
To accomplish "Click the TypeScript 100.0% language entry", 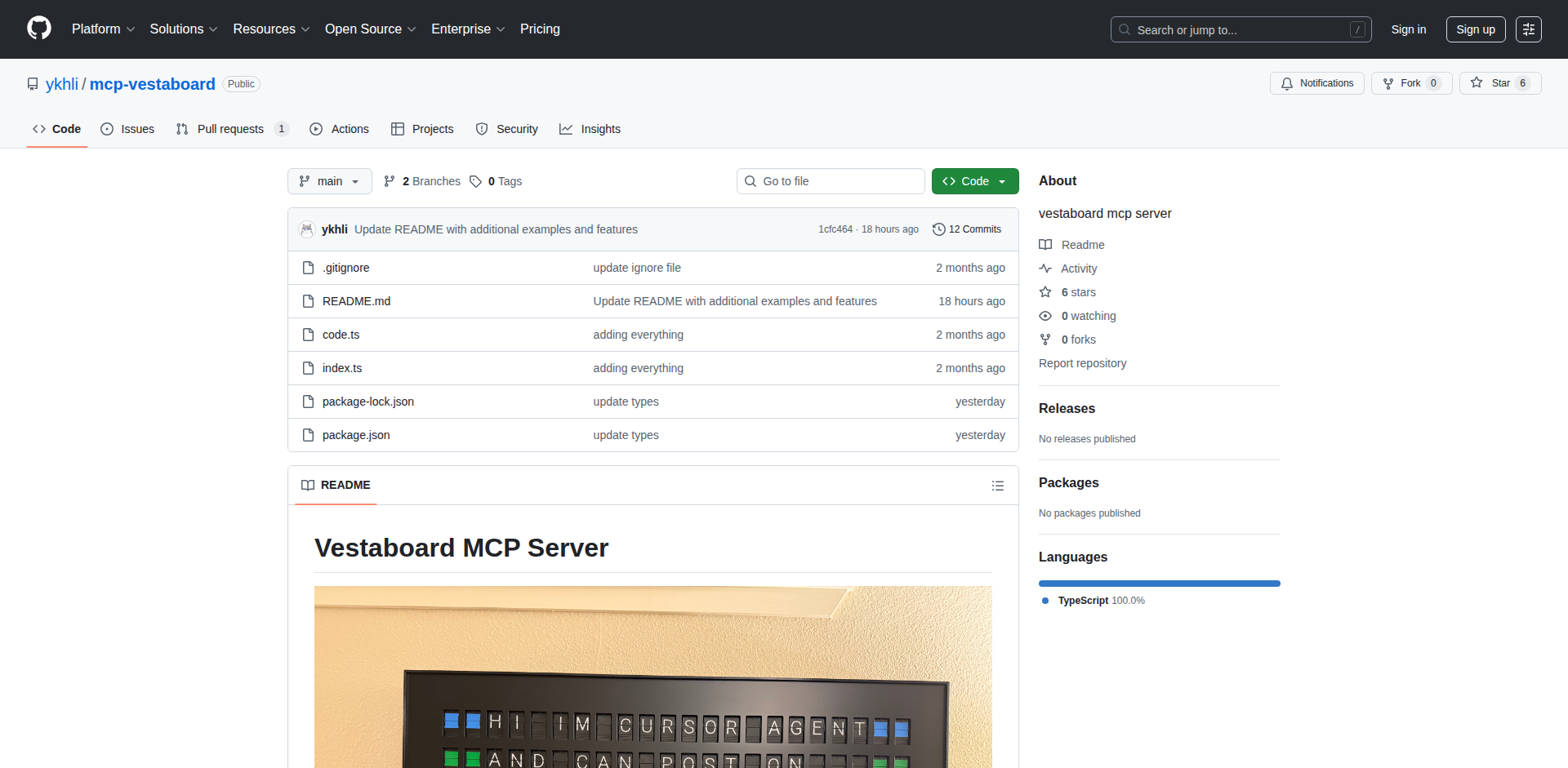I will [1094, 601].
